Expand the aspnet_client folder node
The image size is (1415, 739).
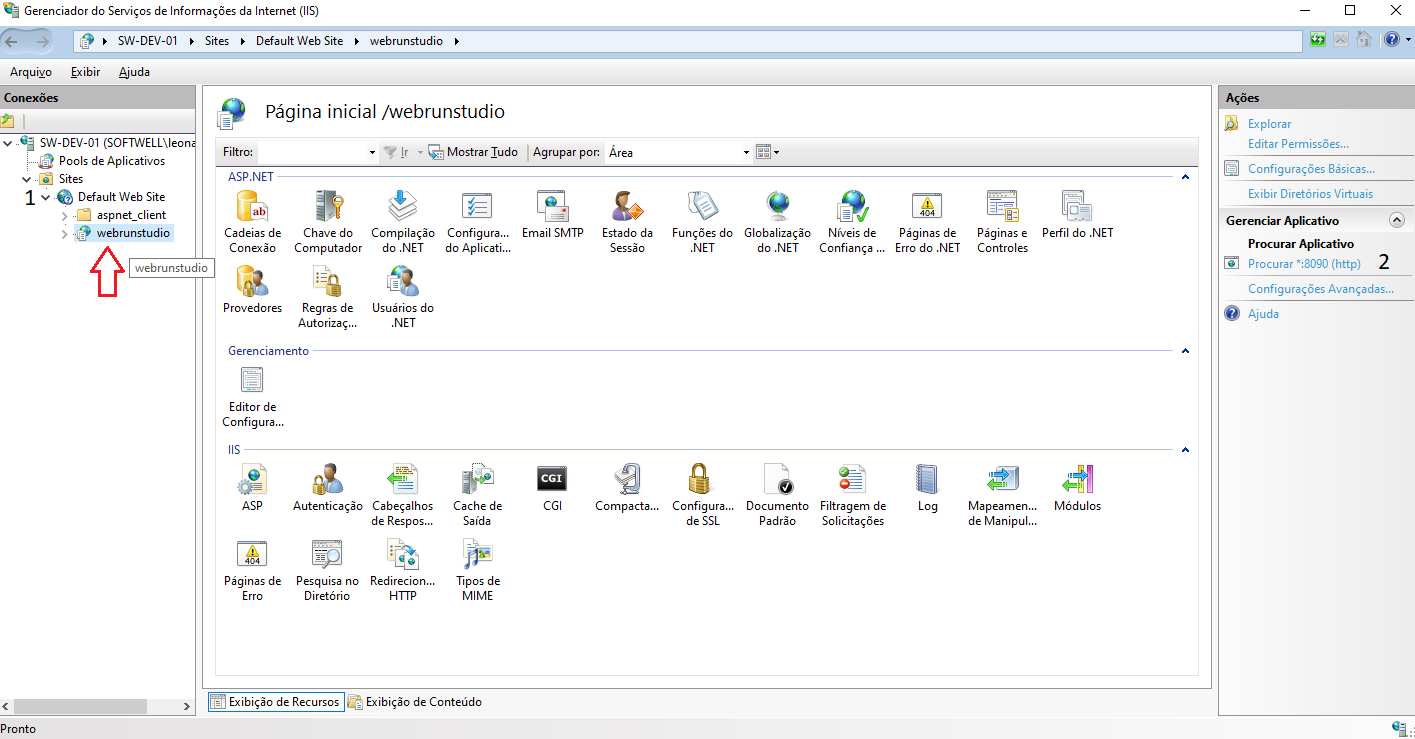click(x=65, y=215)
